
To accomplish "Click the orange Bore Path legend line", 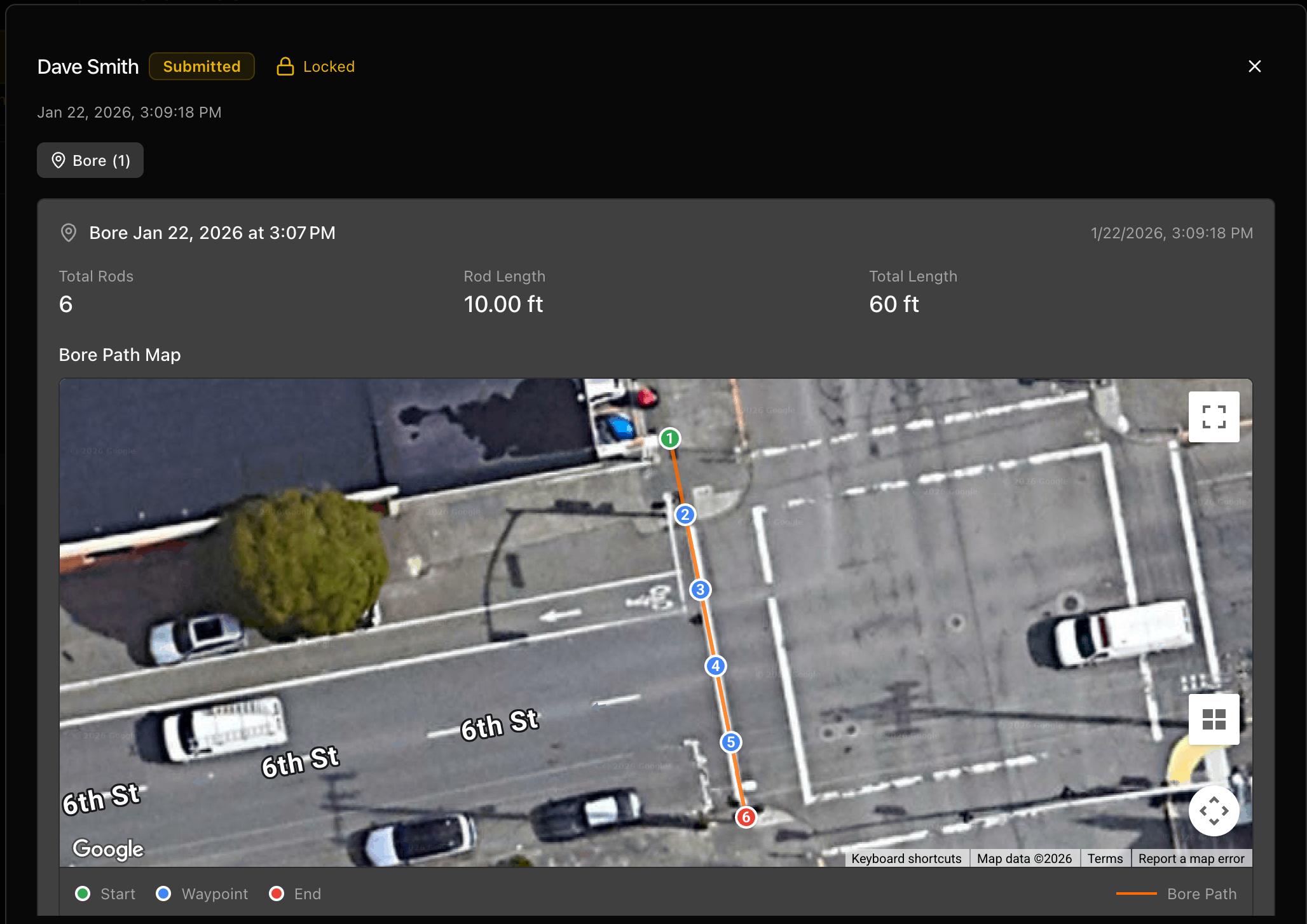I will [1136, 893].
